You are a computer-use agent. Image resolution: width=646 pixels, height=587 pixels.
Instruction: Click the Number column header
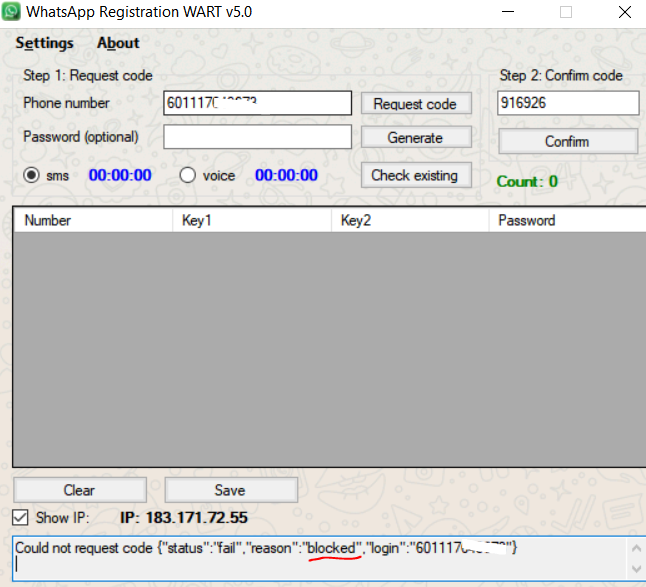(x=93, y=220)
